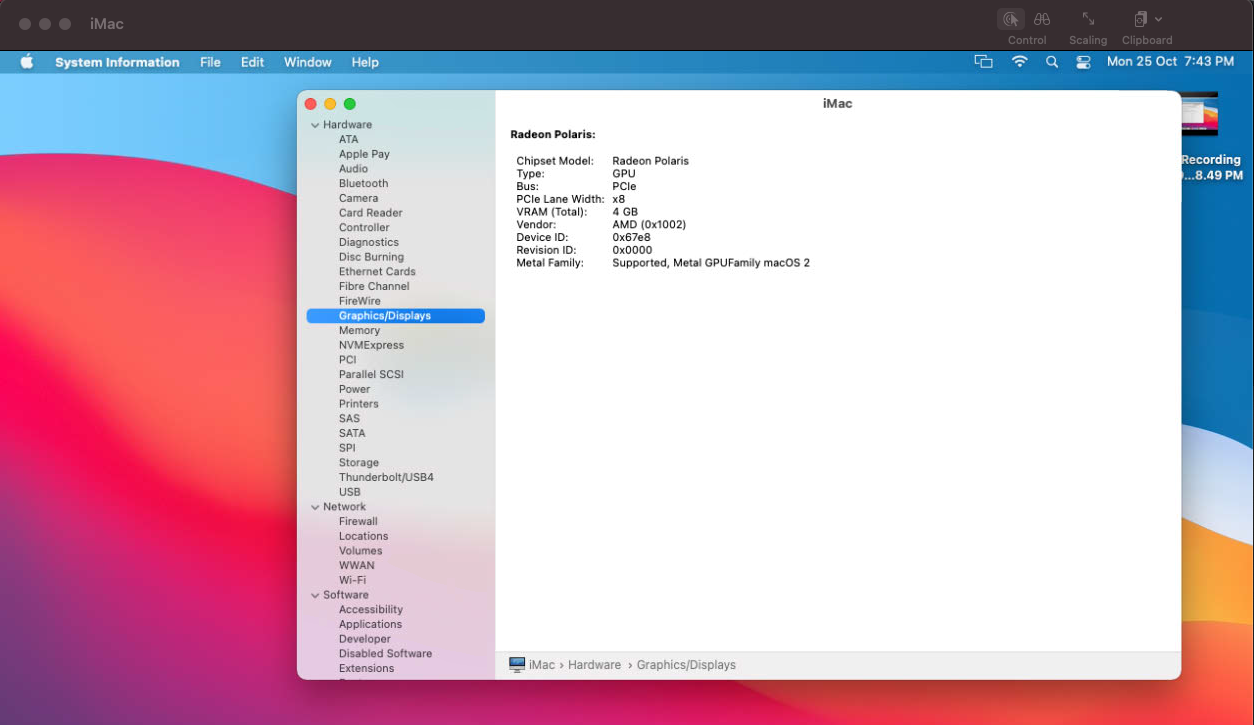This screenshot has width=1254, height=725.
Task: Select PCI in the sidebar
Action: click(x=347, y=360)
